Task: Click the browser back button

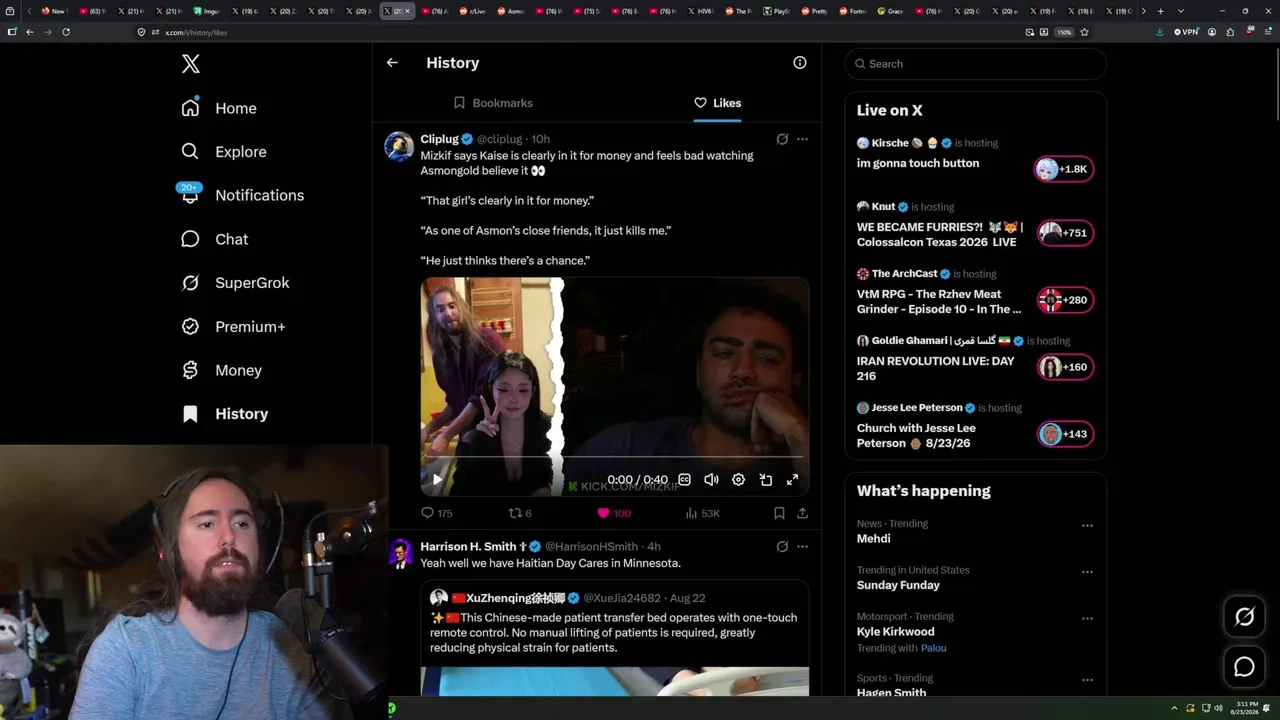Action: (x=30, y=32)
